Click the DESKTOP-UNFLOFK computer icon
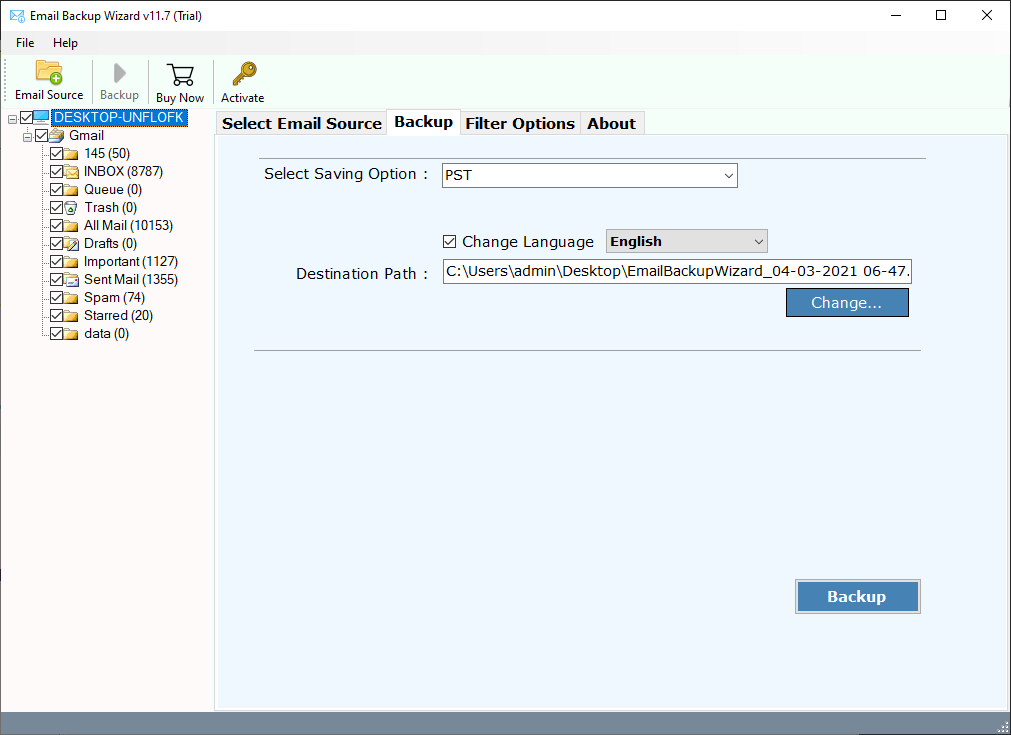Screen dimensions: 1011x735 pyautogui.click(x=41, y=117)
